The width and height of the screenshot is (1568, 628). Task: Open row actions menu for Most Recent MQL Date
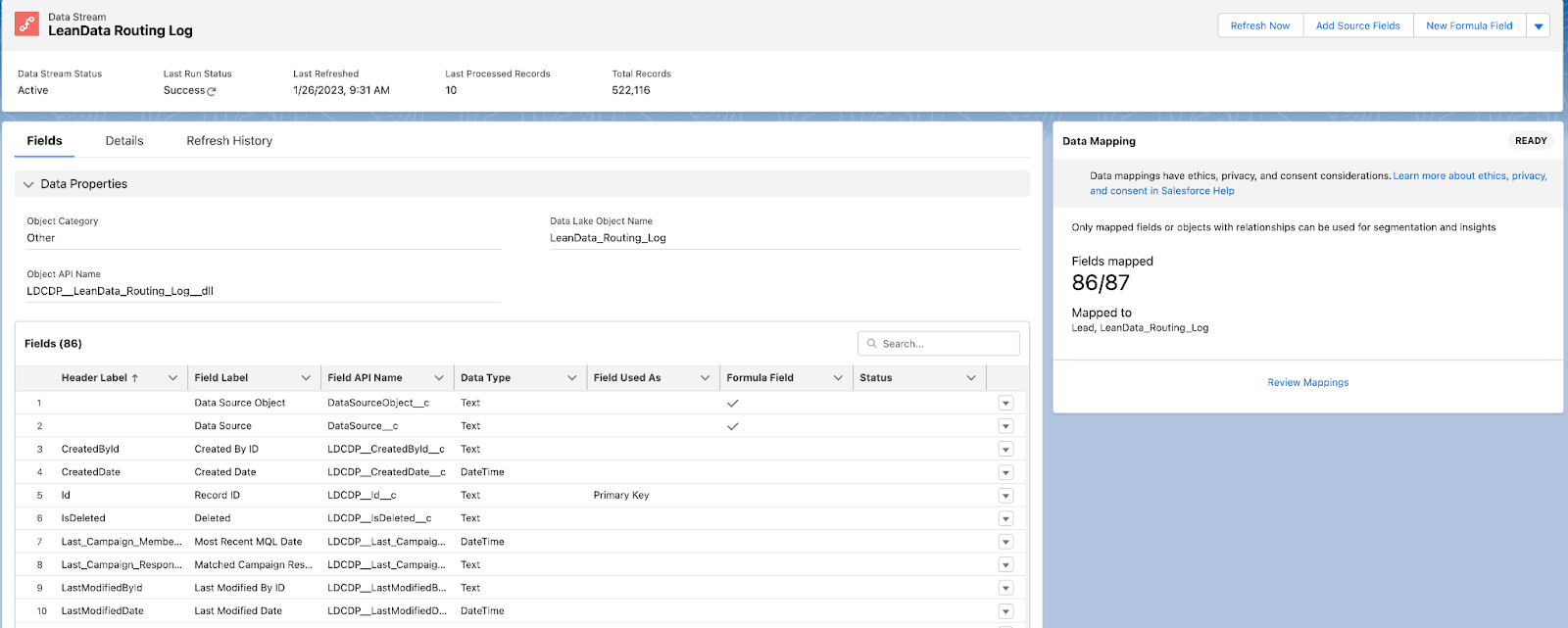(x=1005, y=542)
